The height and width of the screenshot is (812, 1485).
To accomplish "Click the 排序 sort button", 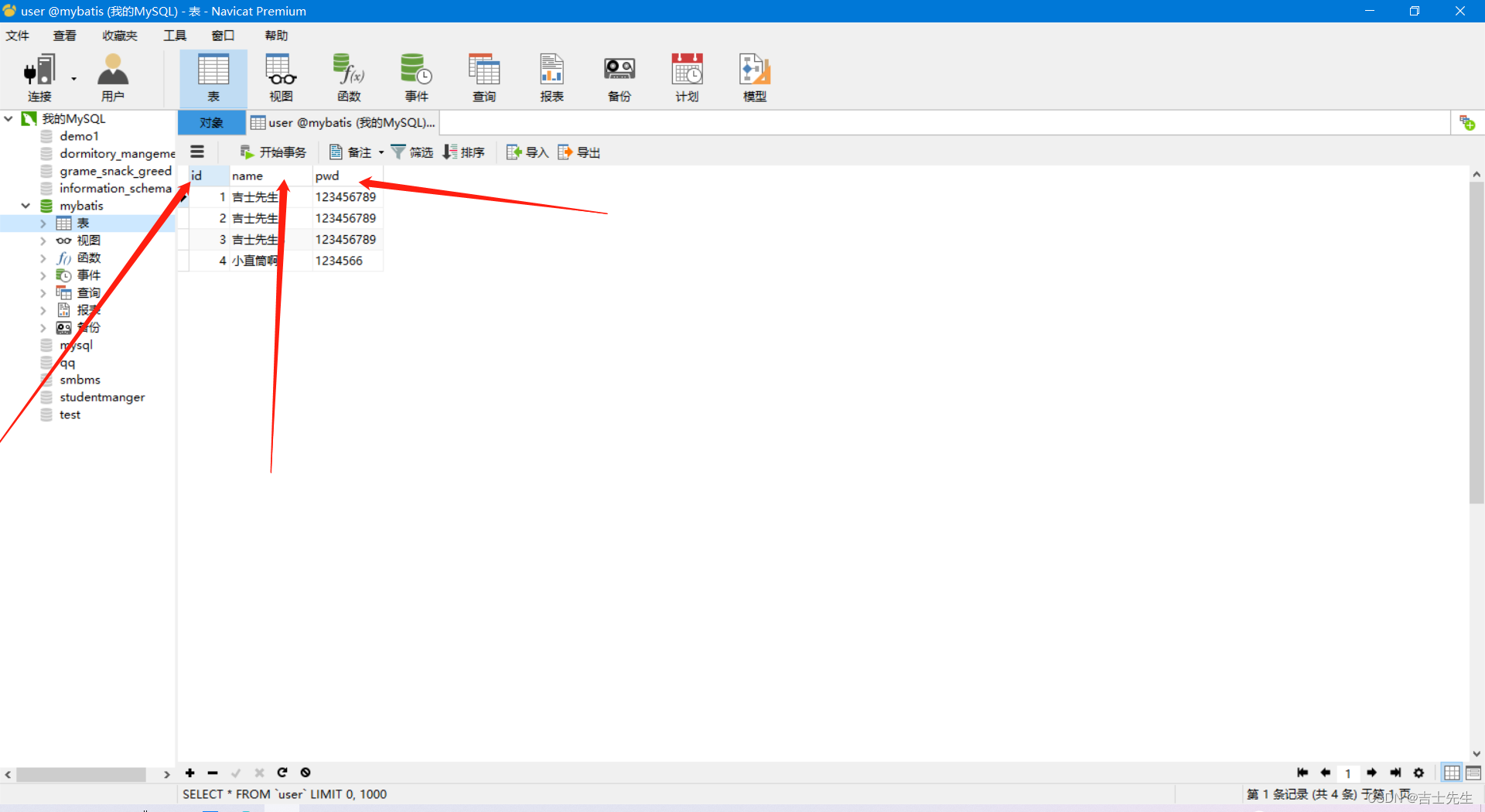I will (464, 152).
